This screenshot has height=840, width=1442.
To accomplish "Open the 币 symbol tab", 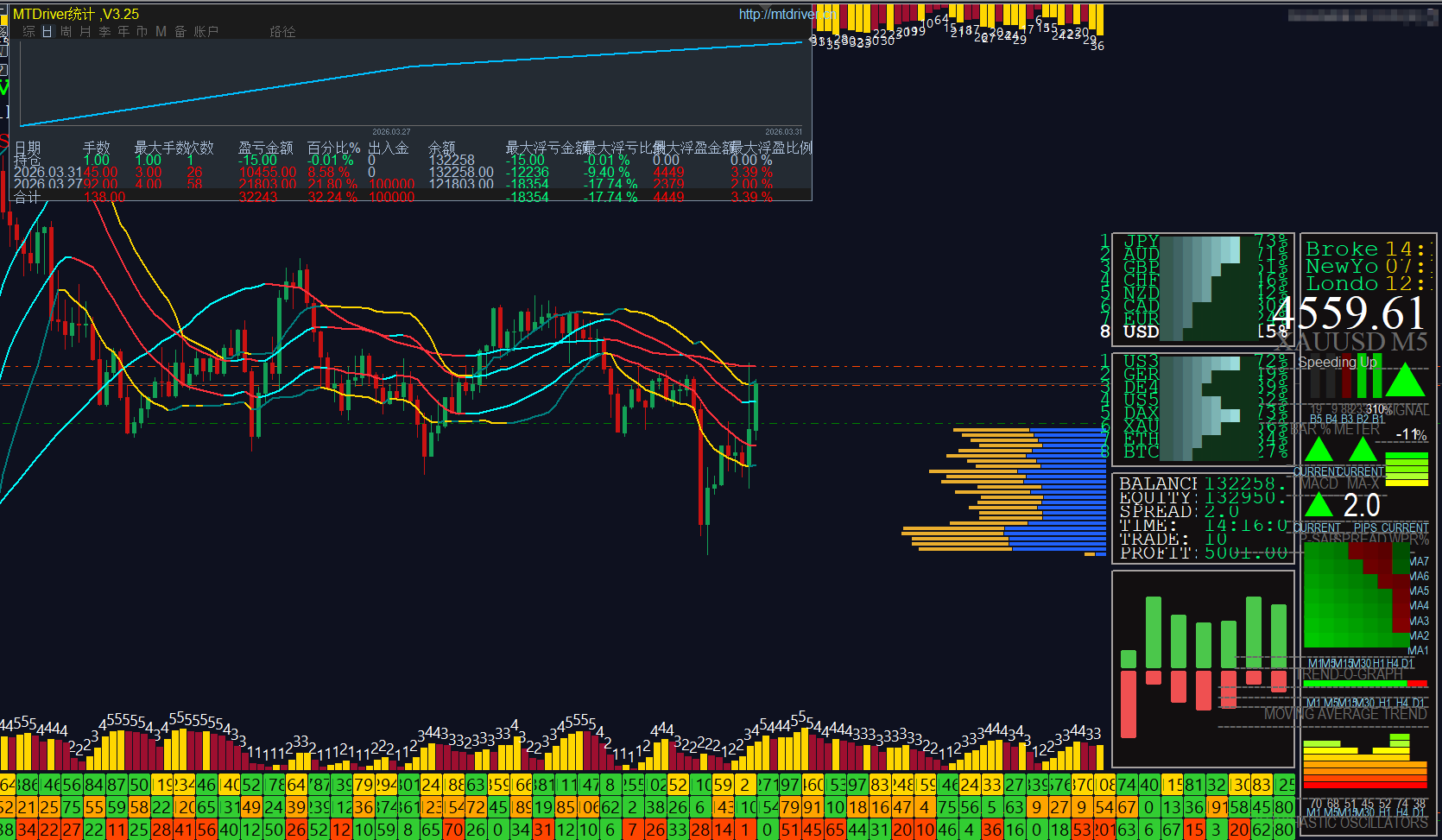I will (142, 32).
